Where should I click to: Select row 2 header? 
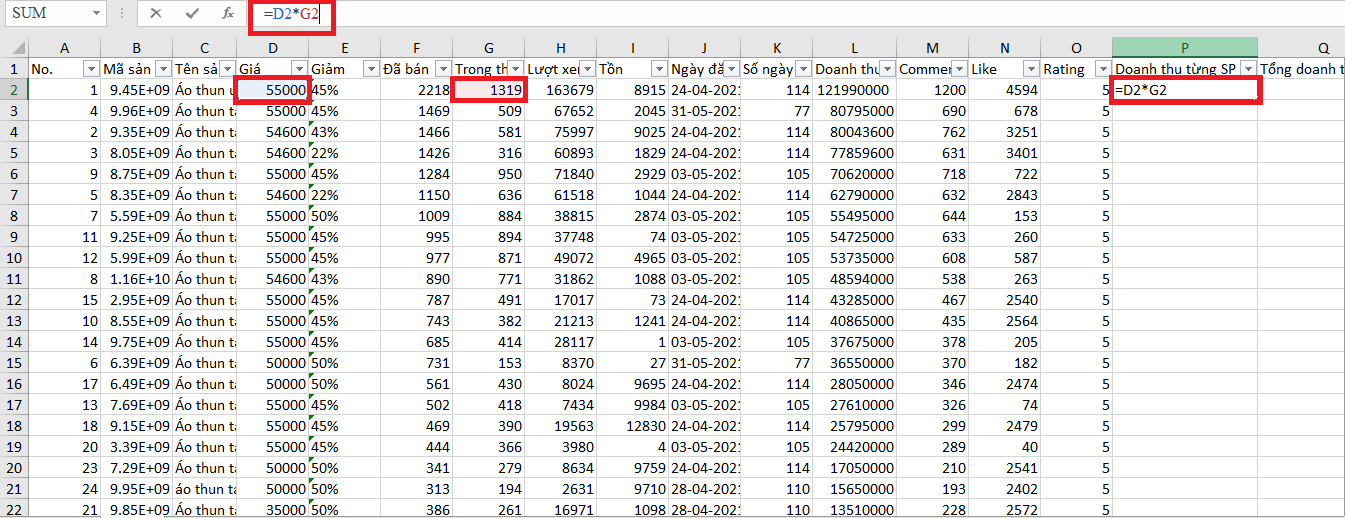14,90
